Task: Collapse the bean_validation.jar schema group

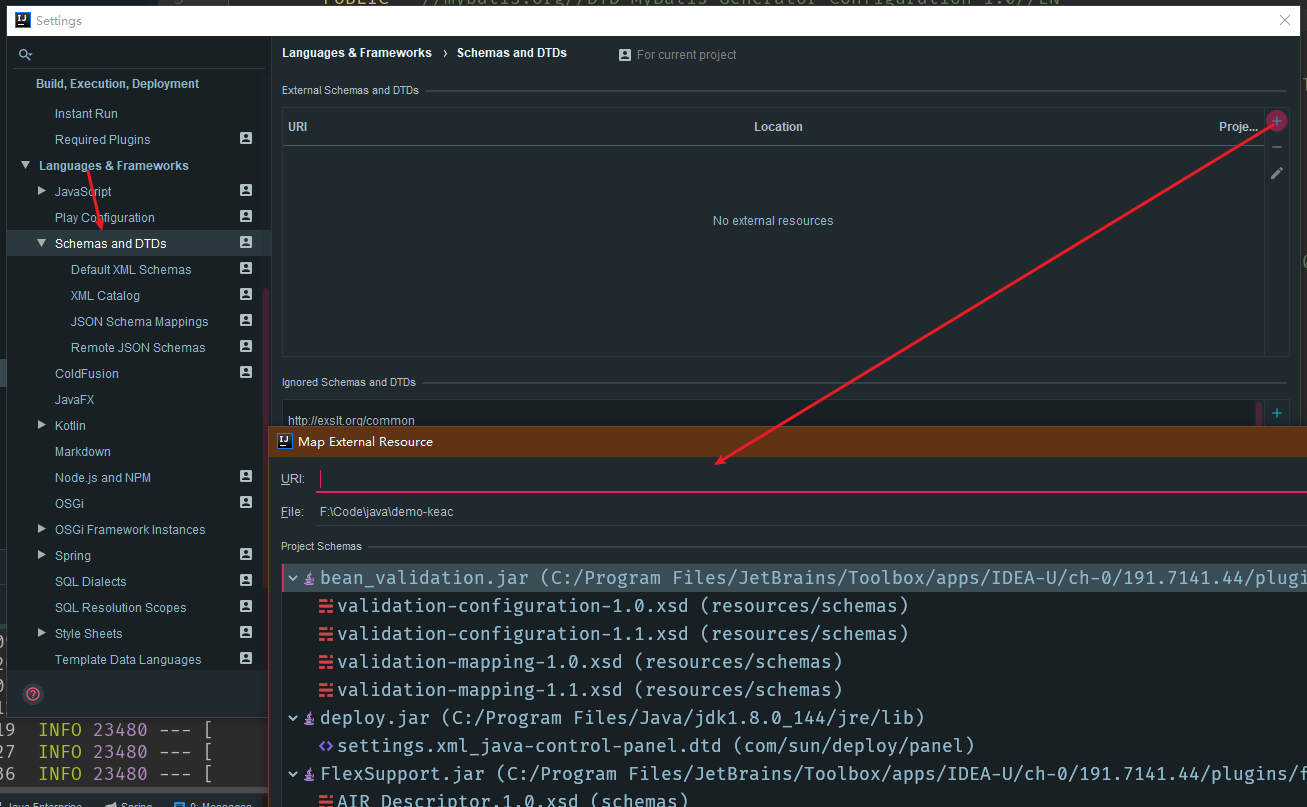Action: pos(293,578)
